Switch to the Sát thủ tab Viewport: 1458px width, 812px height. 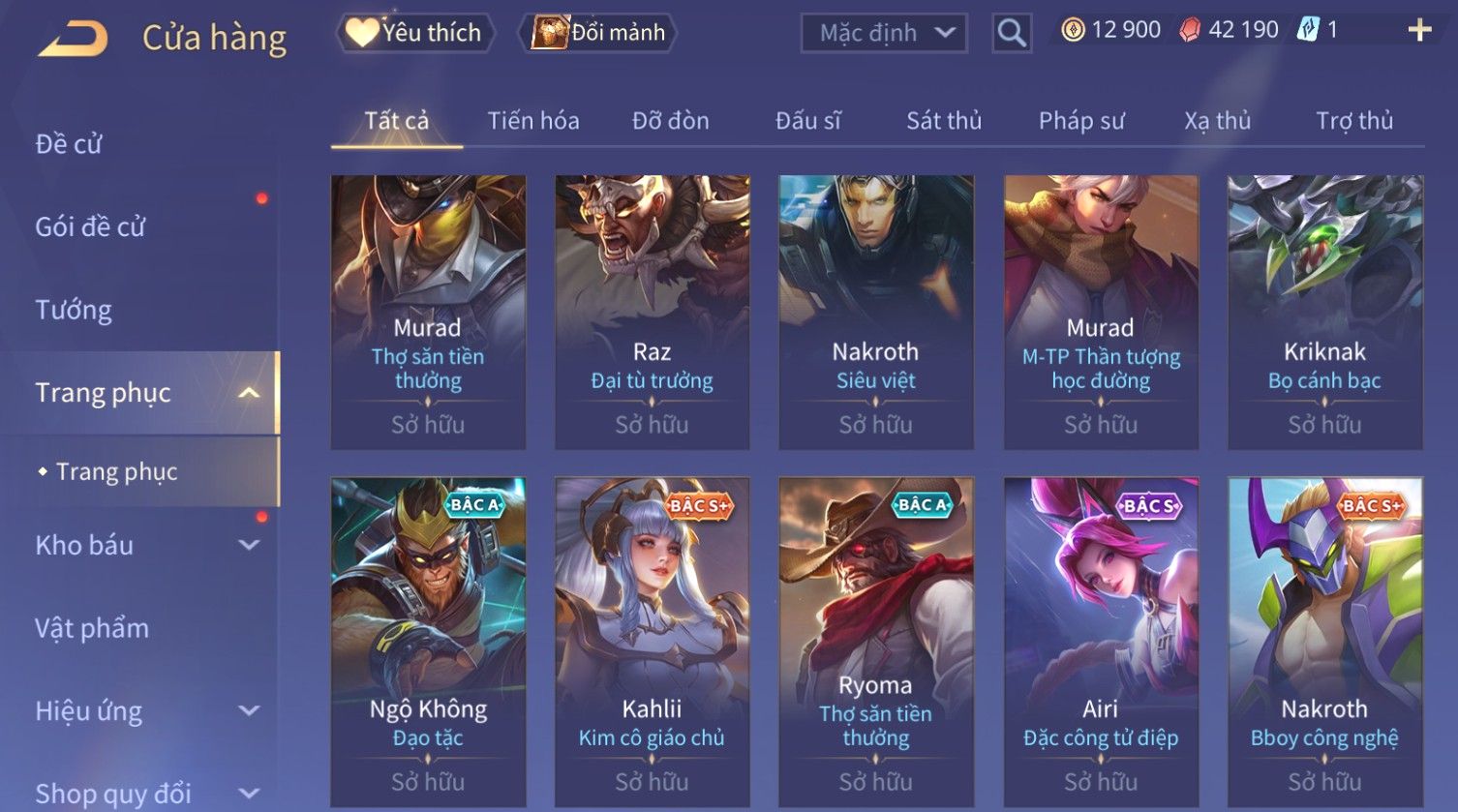944,121
